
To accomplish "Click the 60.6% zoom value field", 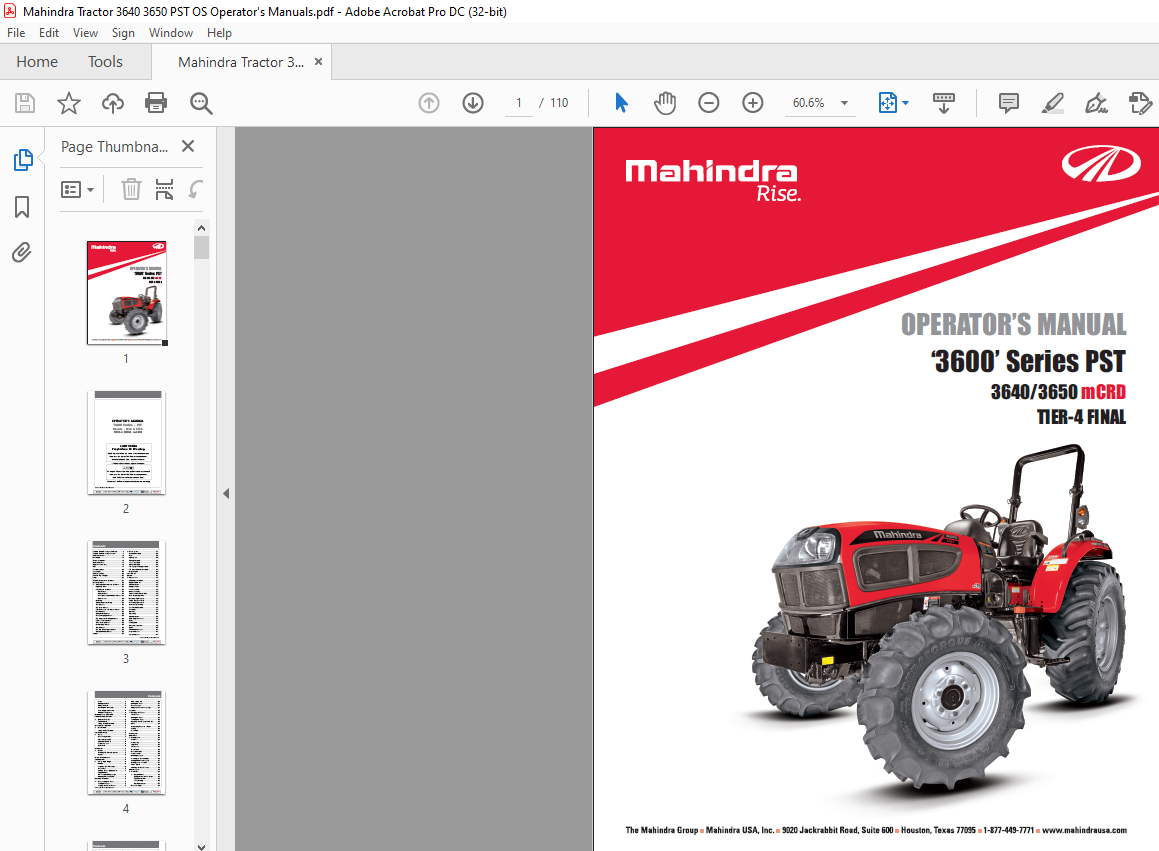I will pyautogui.click(x=809, y=103).
